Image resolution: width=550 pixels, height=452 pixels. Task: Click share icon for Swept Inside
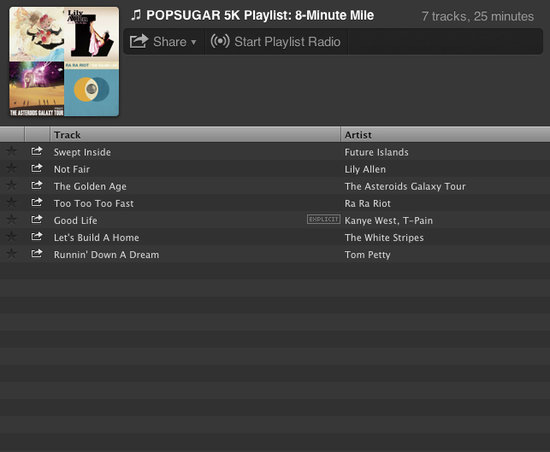[x=37, y=151]
